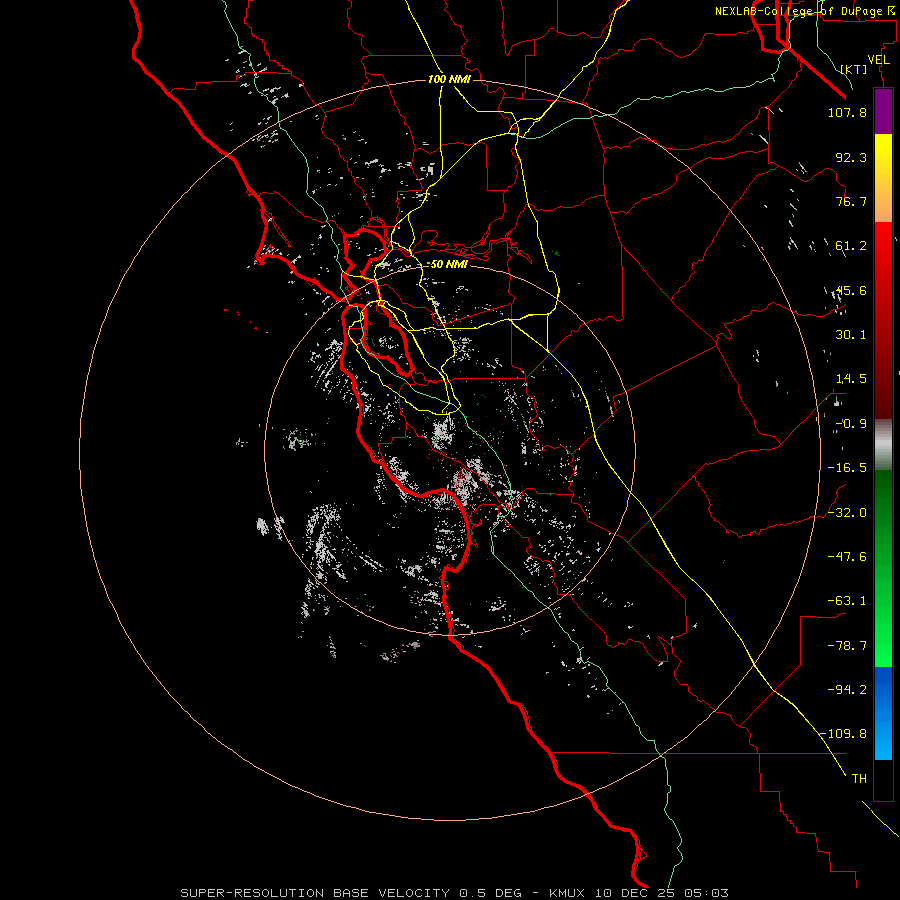Click the purple segment of velocity color bar
The height and width of the screenshot is (900, 900).
(883, 111)
